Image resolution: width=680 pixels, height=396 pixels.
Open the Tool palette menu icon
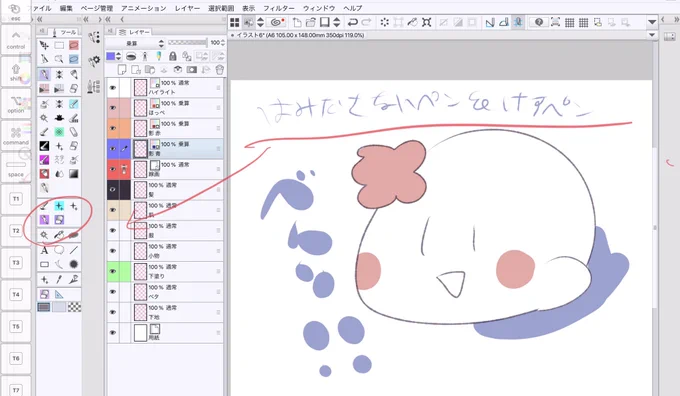pos(42,31)
